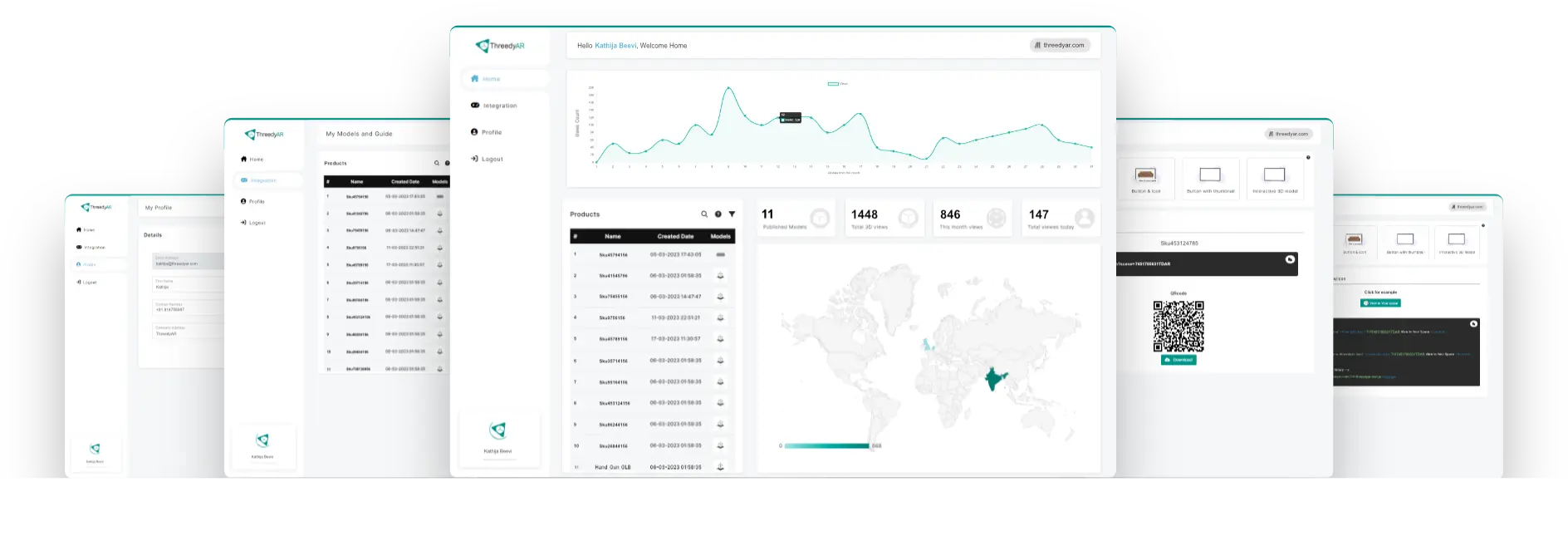Click search icon in My Models Products panel

[436, 163]
